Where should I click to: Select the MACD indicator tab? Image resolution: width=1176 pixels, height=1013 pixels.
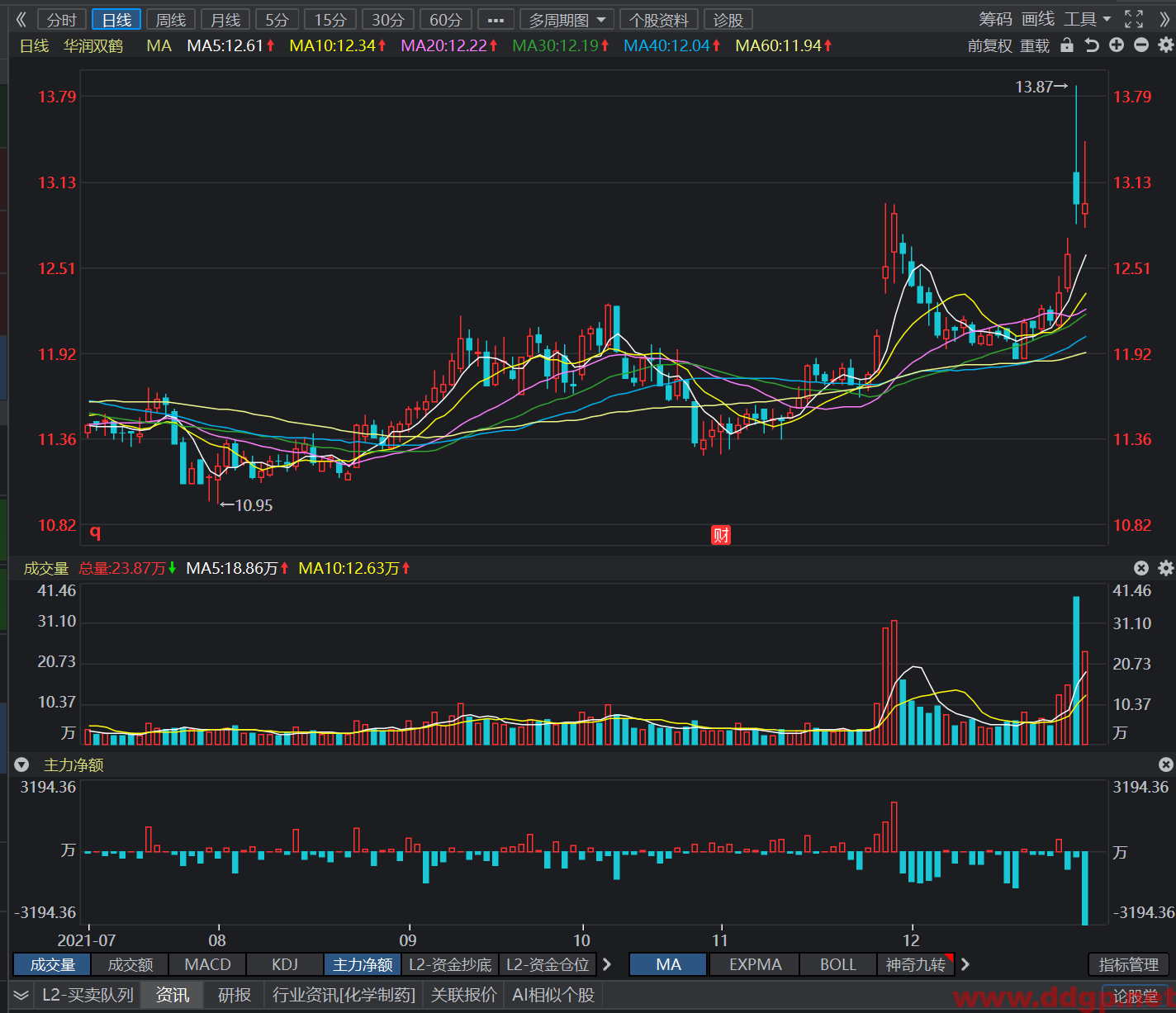(207, 964)
